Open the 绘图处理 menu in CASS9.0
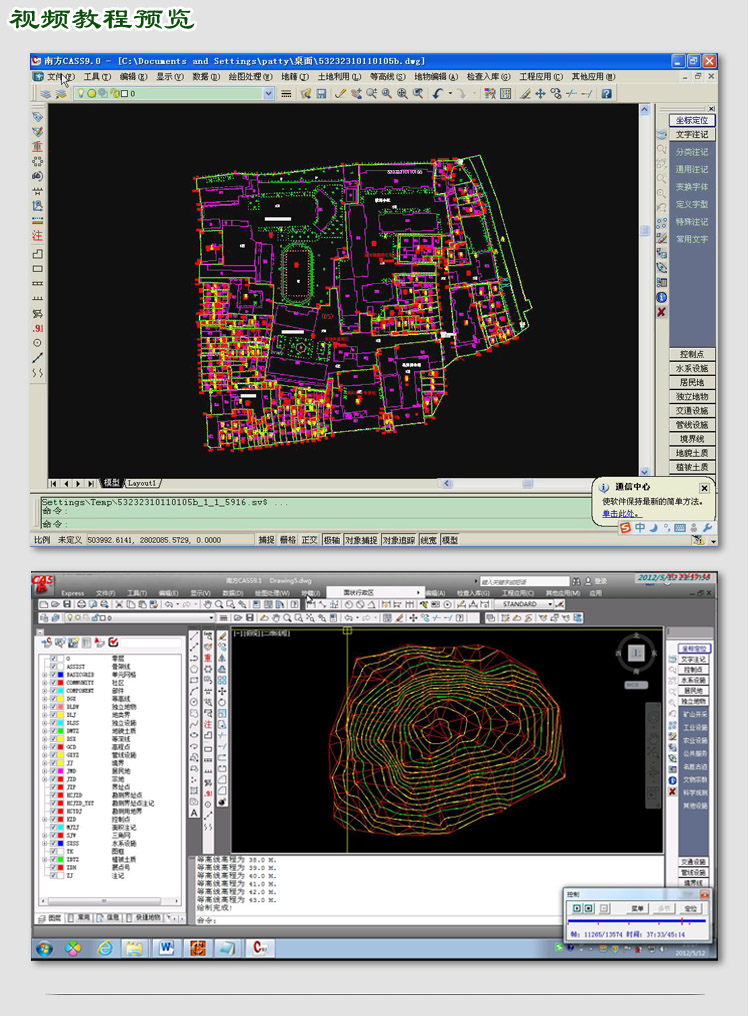The image size is (750, 1016). (x=250, y=76)
